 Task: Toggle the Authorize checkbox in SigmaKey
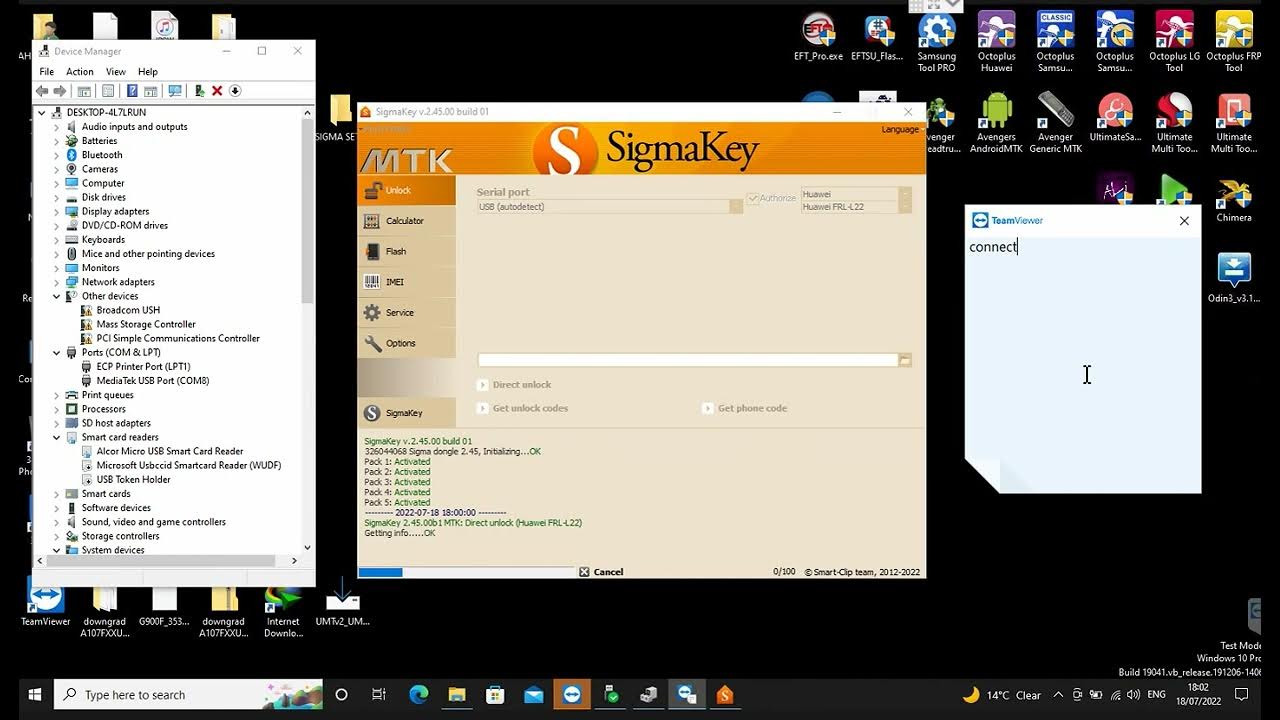point(753,199)
